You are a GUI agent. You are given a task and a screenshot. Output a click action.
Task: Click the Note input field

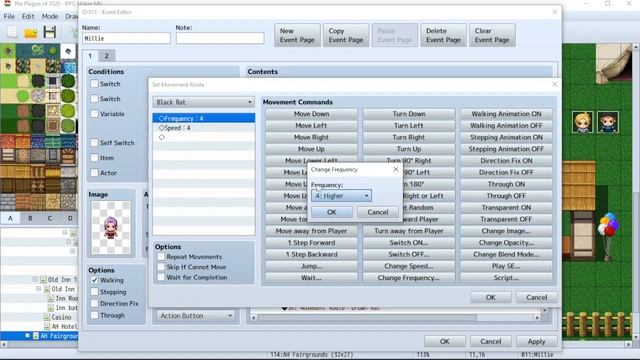tap(220, 38)
